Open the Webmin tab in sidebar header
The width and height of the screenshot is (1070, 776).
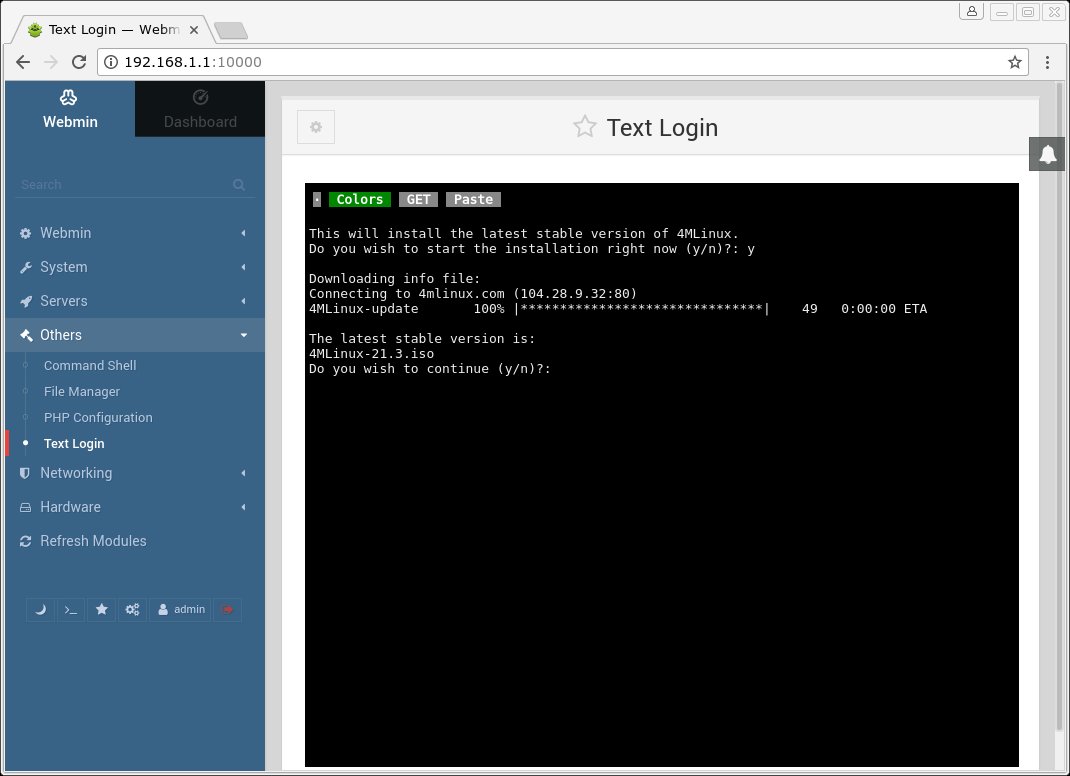(x=70, y=109)
